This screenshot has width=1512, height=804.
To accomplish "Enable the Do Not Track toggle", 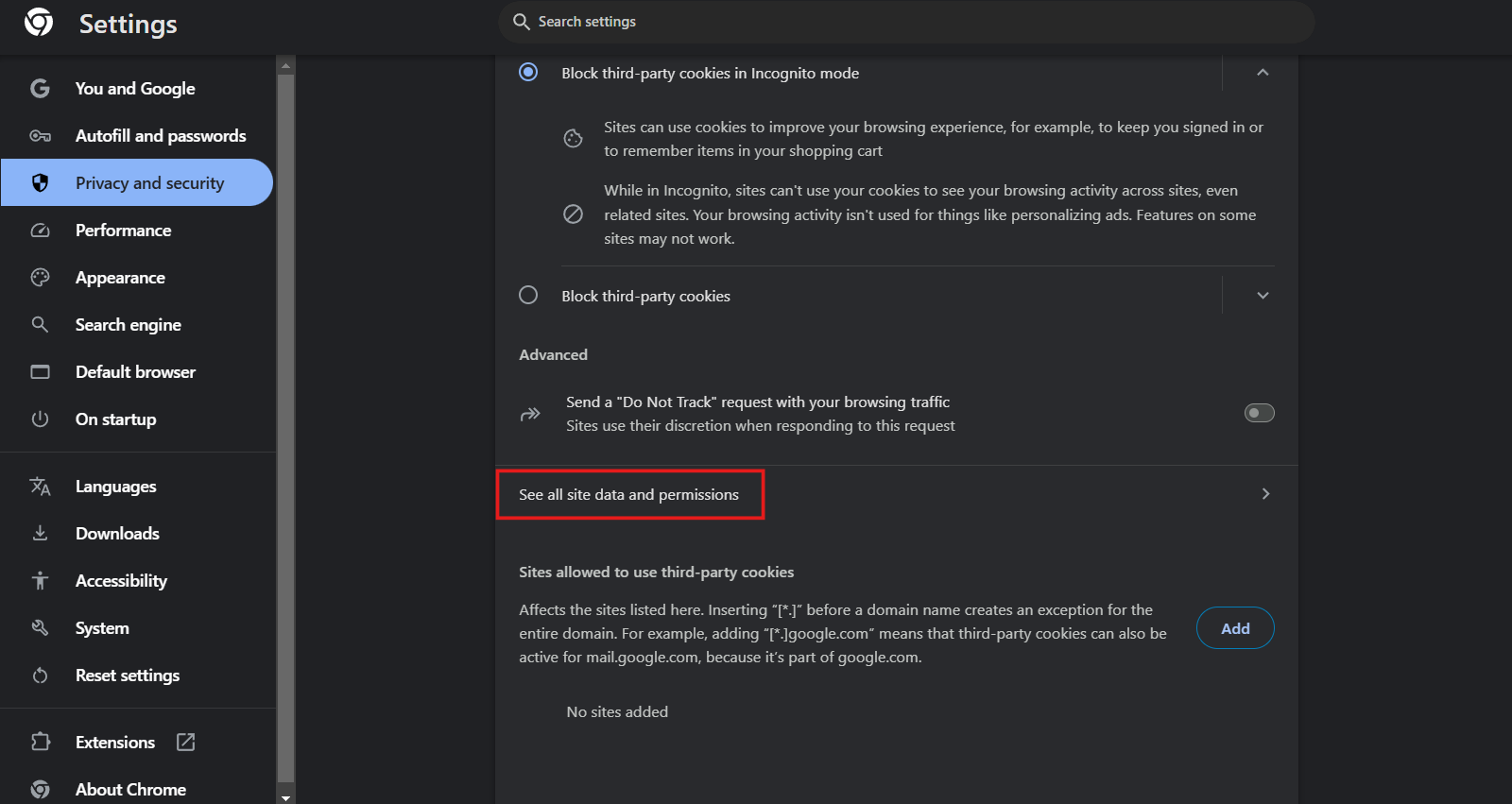I will click(1259, 413).
